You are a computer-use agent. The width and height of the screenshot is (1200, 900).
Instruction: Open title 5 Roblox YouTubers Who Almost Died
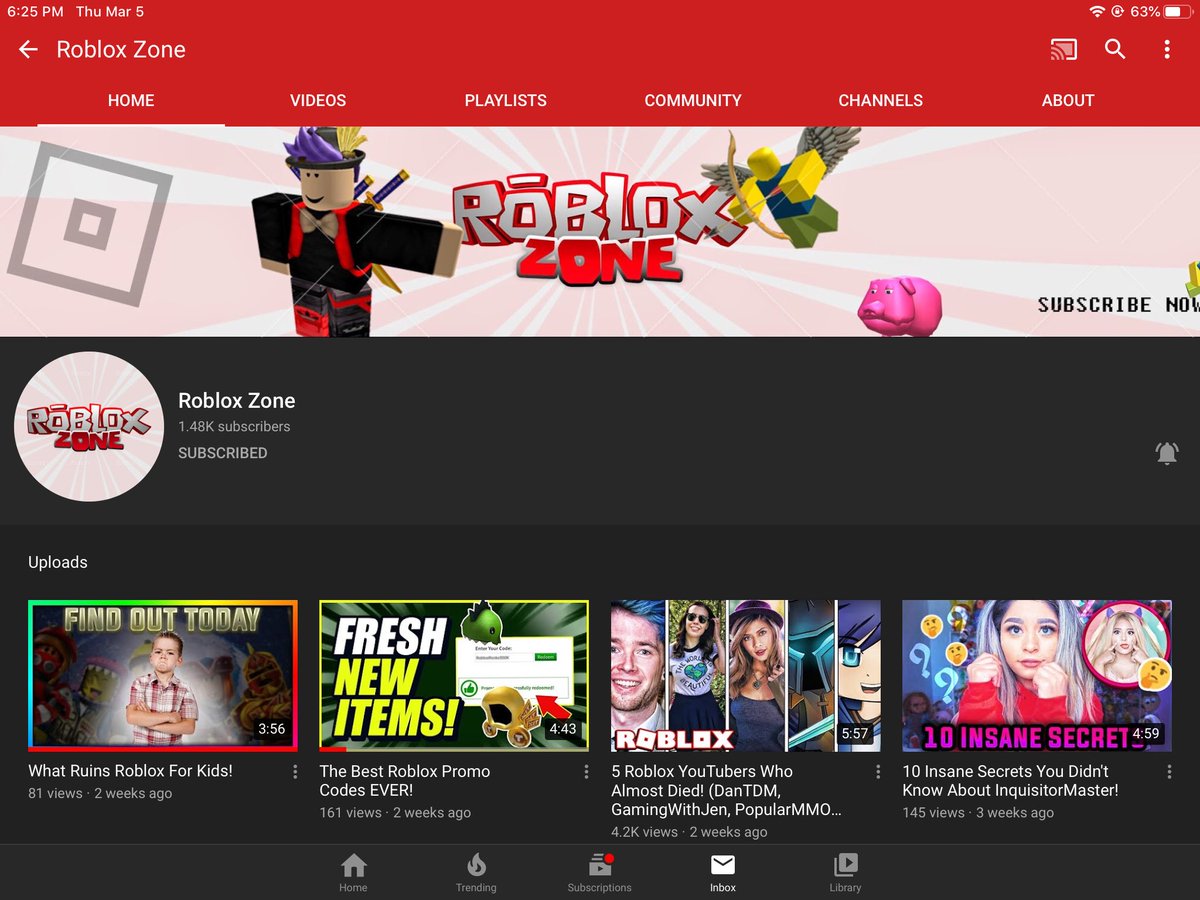coord(727,790)
